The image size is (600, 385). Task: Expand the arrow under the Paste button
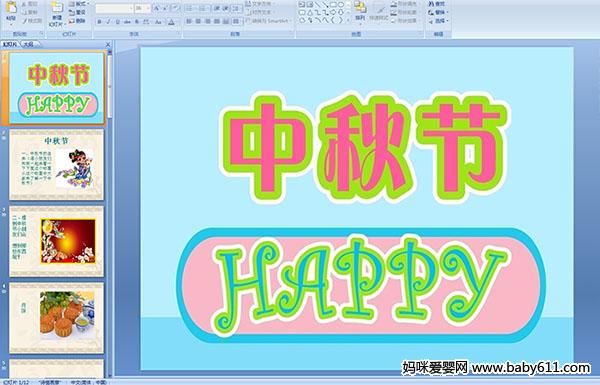(x=11, y=24)
